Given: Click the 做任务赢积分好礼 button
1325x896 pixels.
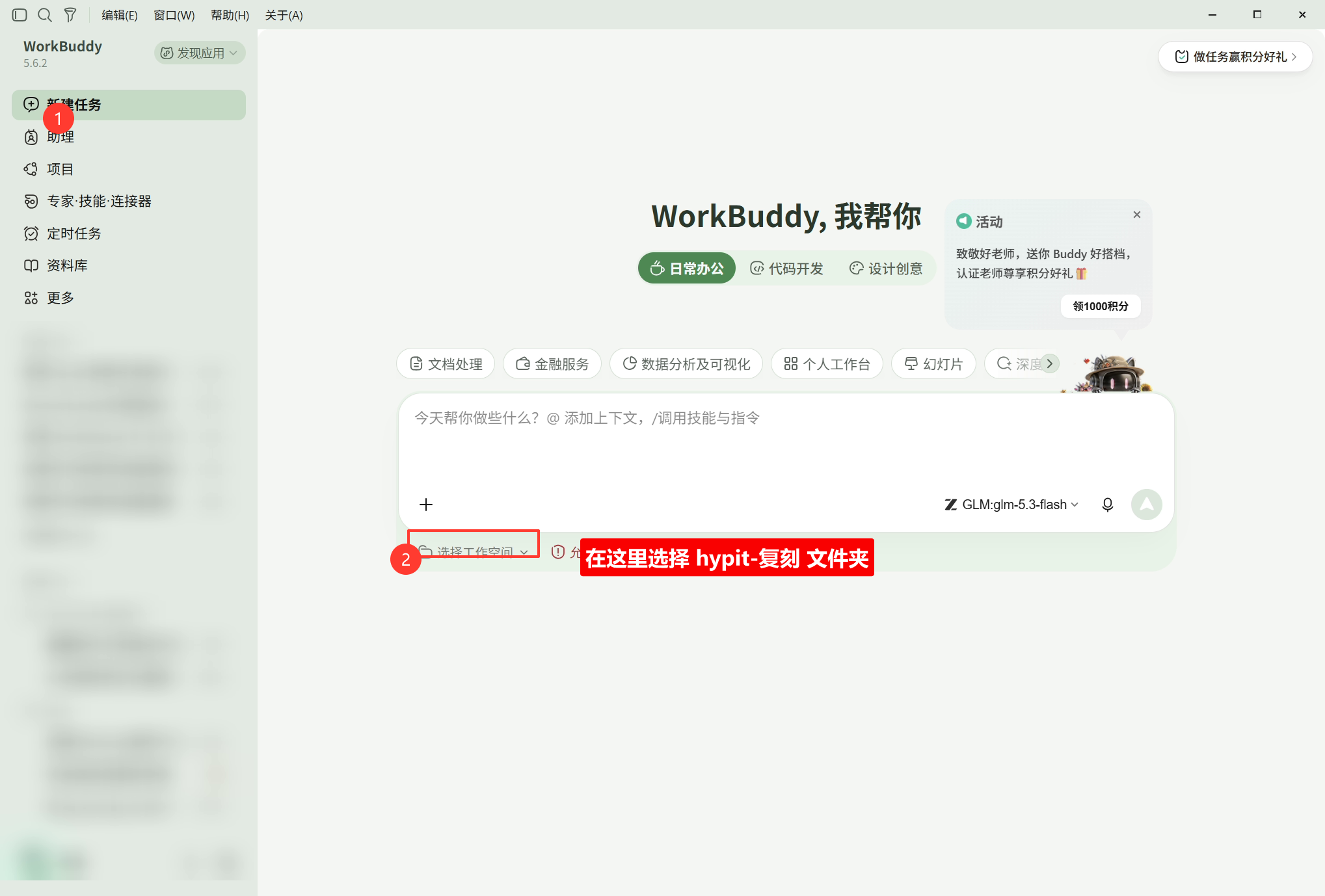Looking at the screenshot, I should tap(1235, 57).
